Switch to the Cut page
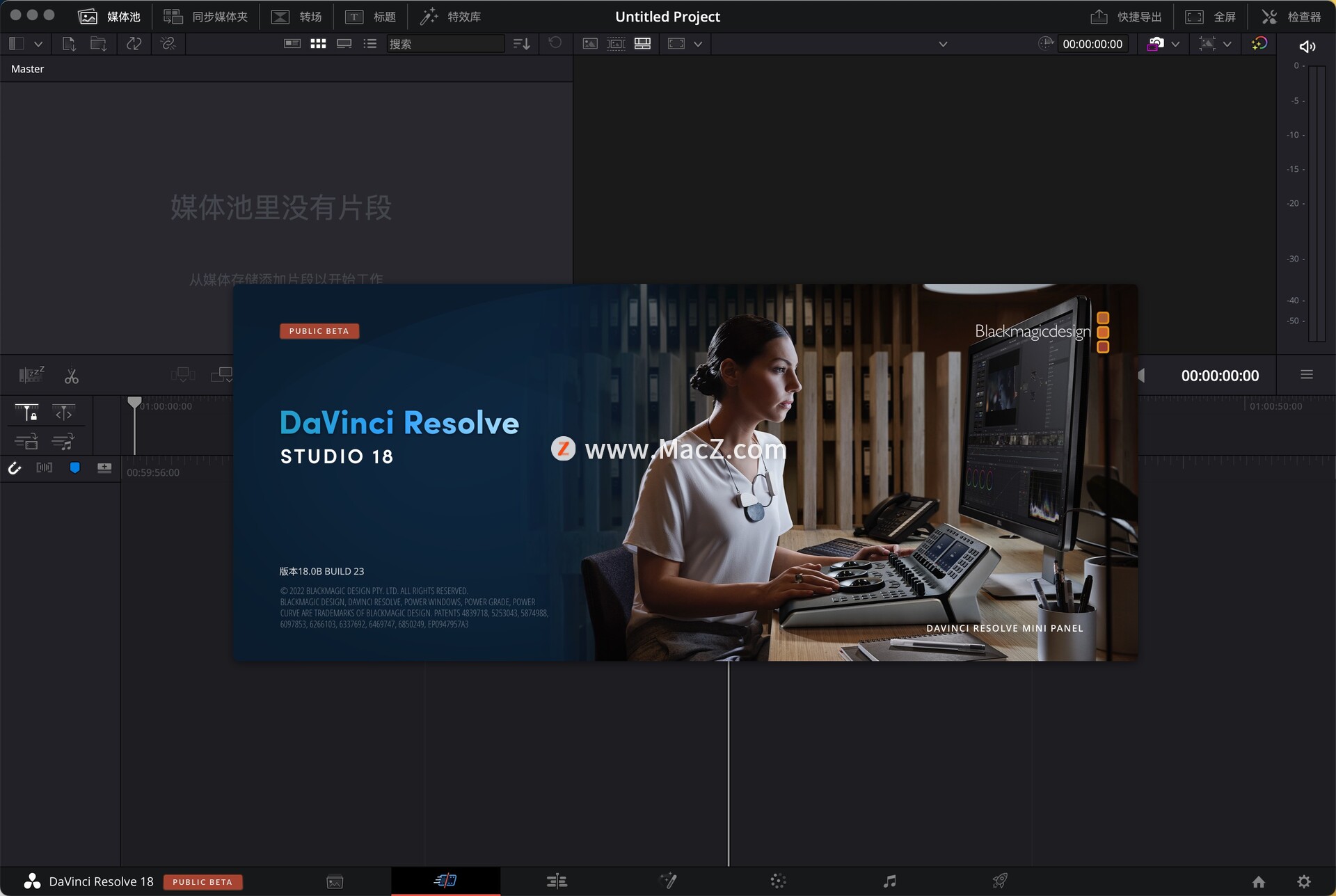 pyautogui.click(x=445, y=881)
